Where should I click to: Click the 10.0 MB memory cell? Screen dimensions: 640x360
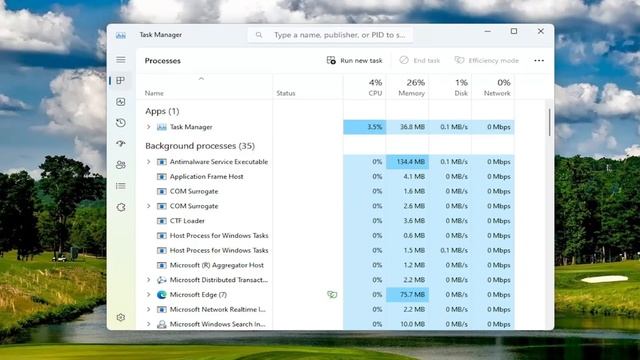(407, 324)
